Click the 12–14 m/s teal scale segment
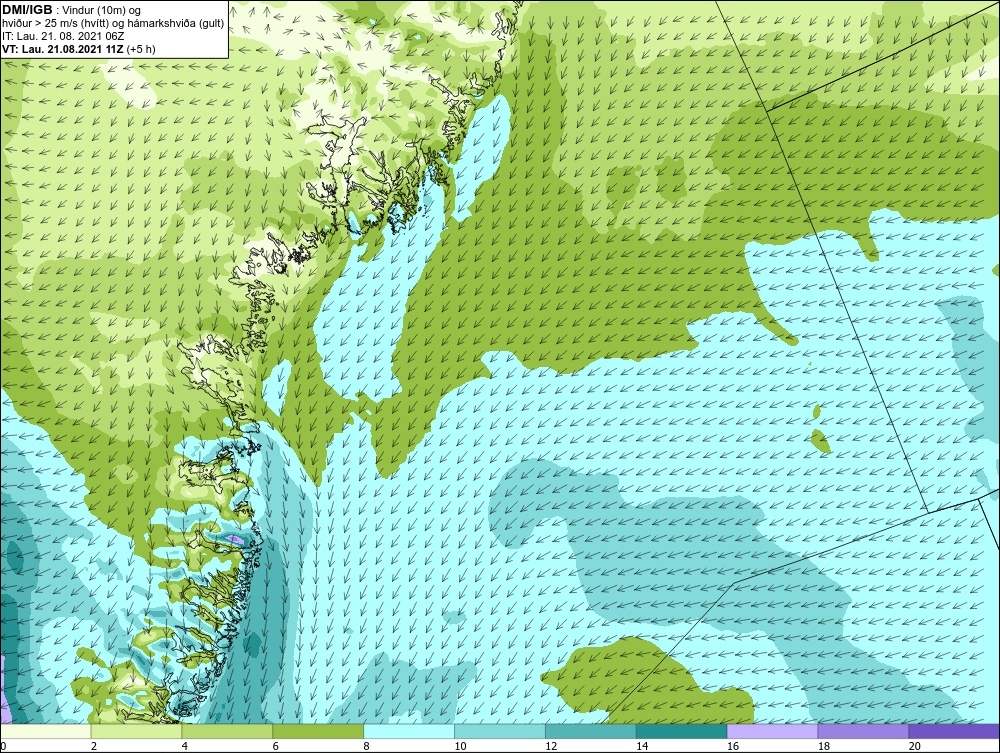 591,731
